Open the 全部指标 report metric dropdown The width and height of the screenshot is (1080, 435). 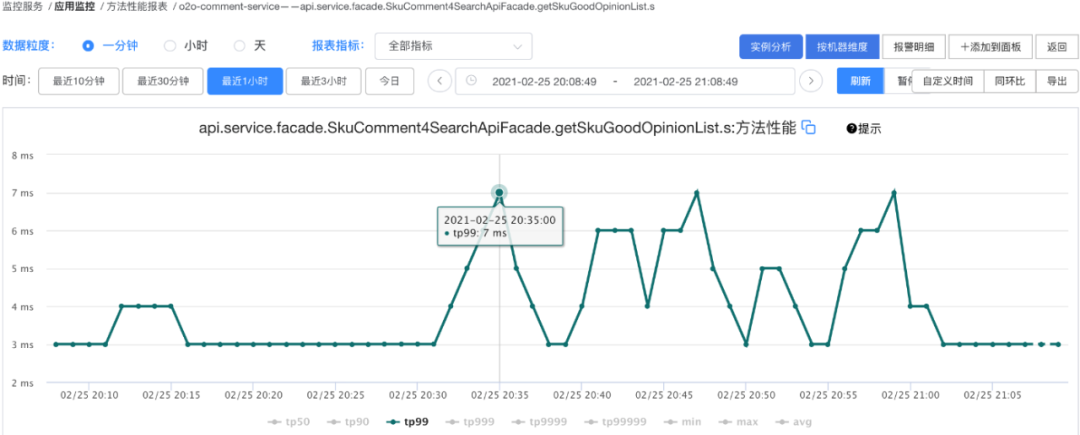click(453, 46)
